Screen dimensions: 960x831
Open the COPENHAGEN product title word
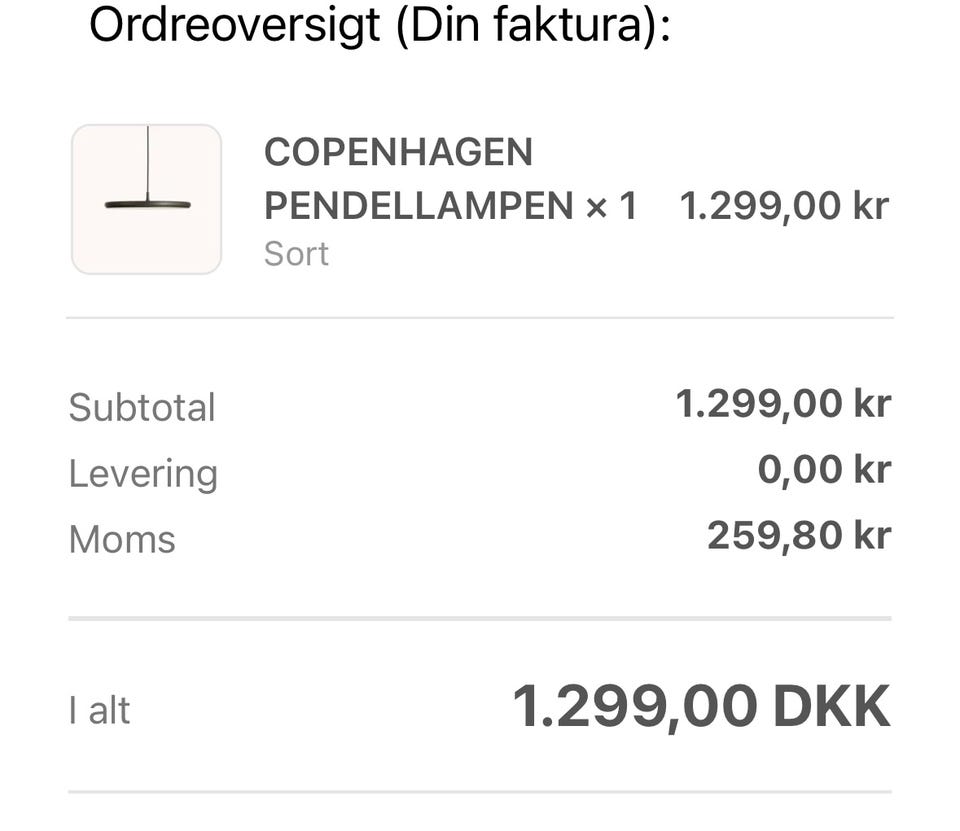[x=398, y=153]
